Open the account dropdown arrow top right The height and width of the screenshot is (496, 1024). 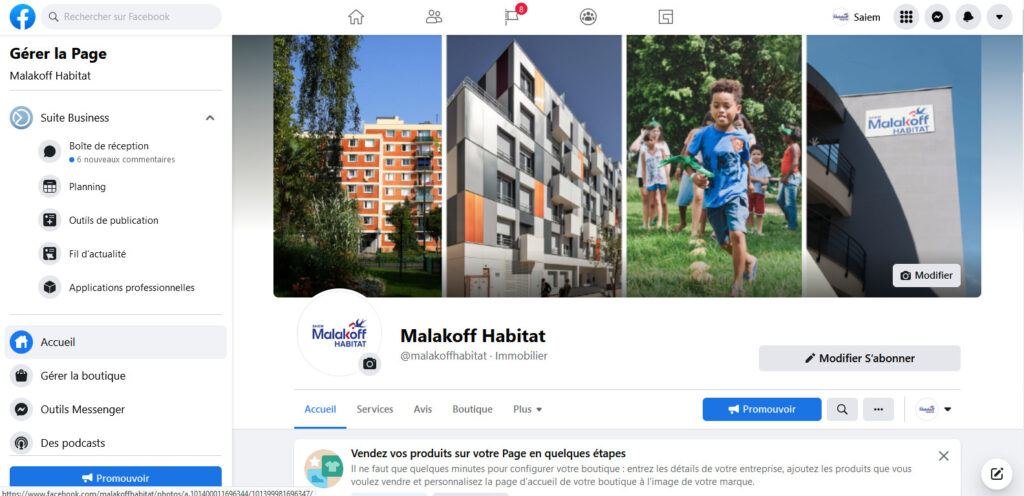click(999, 17)
